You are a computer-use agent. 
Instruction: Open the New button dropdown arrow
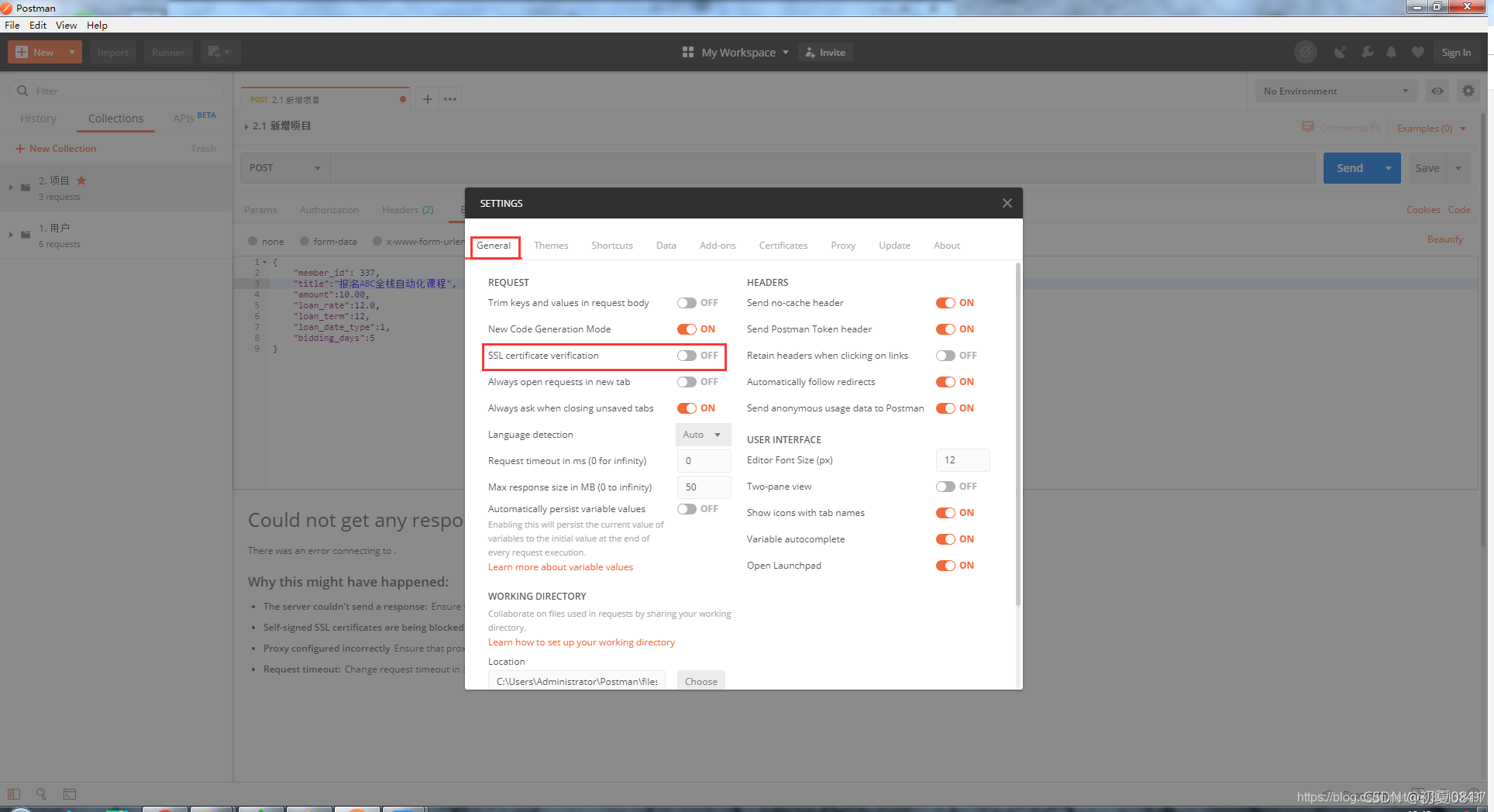click(71, 52)
